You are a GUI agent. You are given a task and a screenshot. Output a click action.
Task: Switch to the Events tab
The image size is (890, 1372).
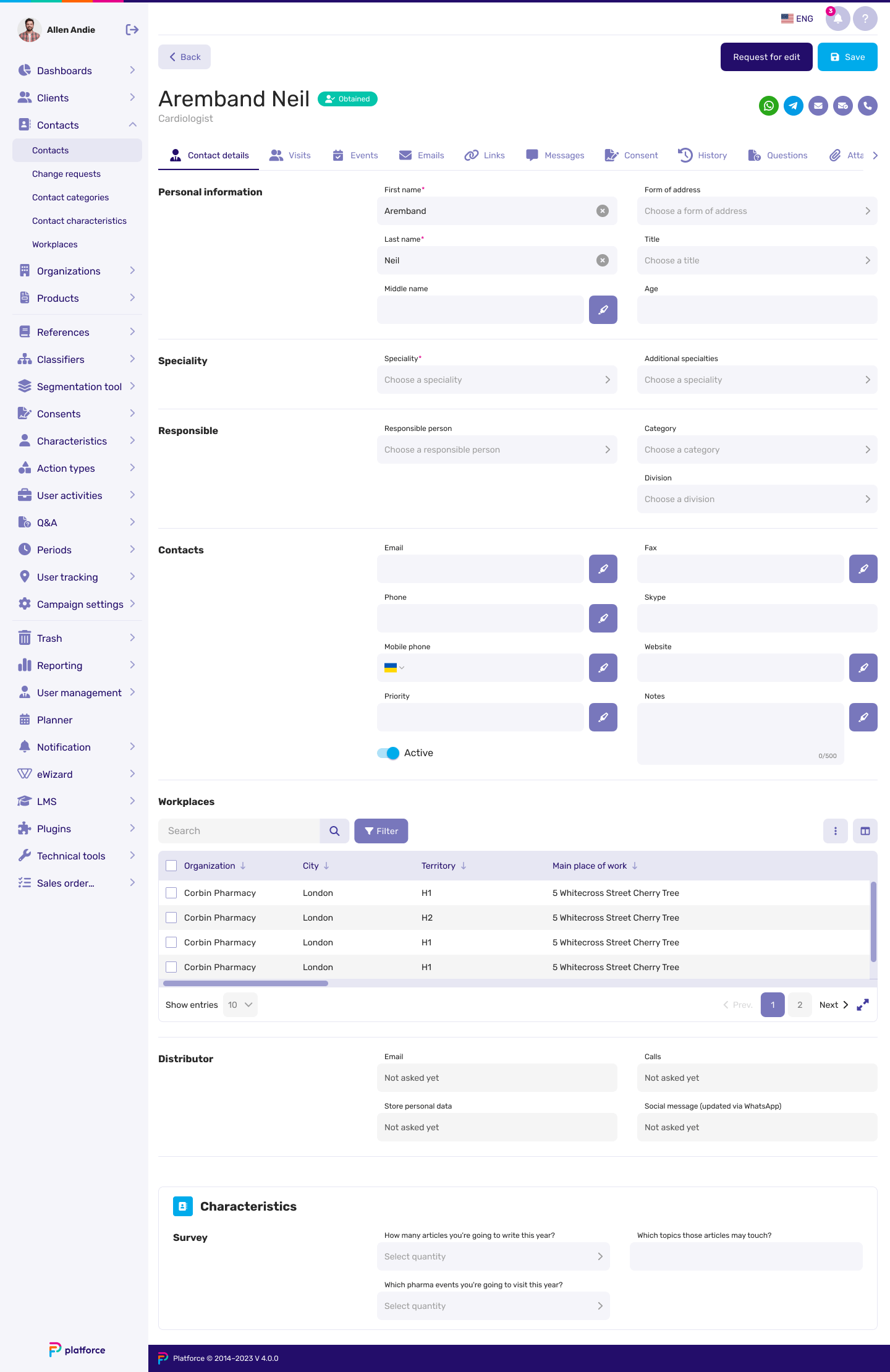[x=355, y=155]
